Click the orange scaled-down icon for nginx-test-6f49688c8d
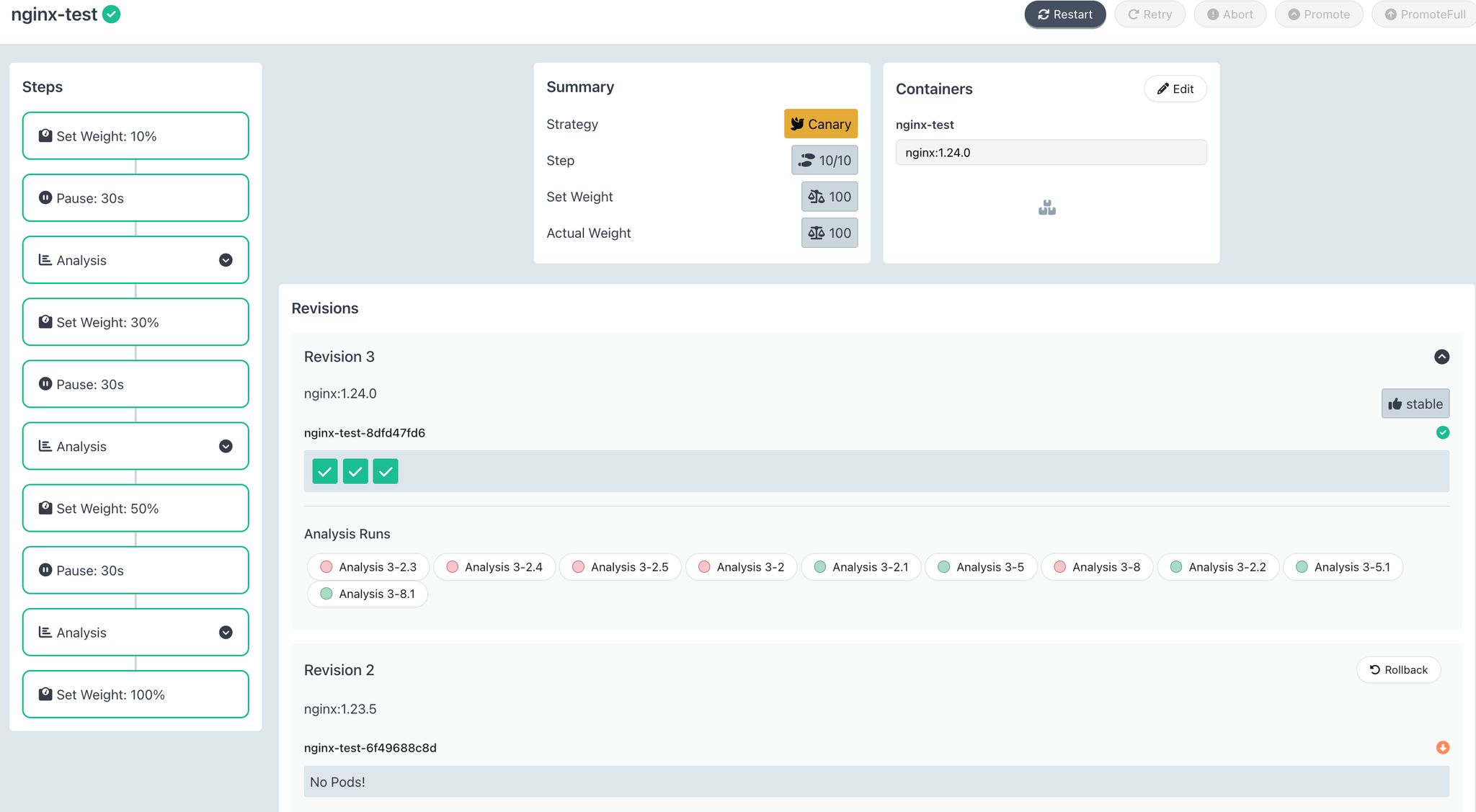1476x812 pixels. click(1443, 747)
